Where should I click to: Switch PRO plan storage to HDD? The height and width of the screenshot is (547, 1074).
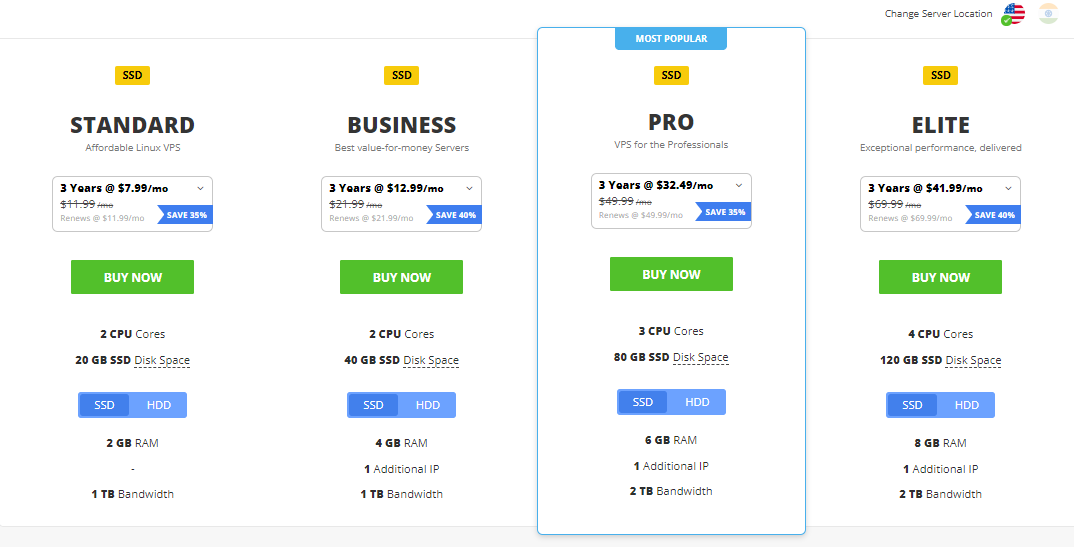pyautogui.click(x=697, y=403)
